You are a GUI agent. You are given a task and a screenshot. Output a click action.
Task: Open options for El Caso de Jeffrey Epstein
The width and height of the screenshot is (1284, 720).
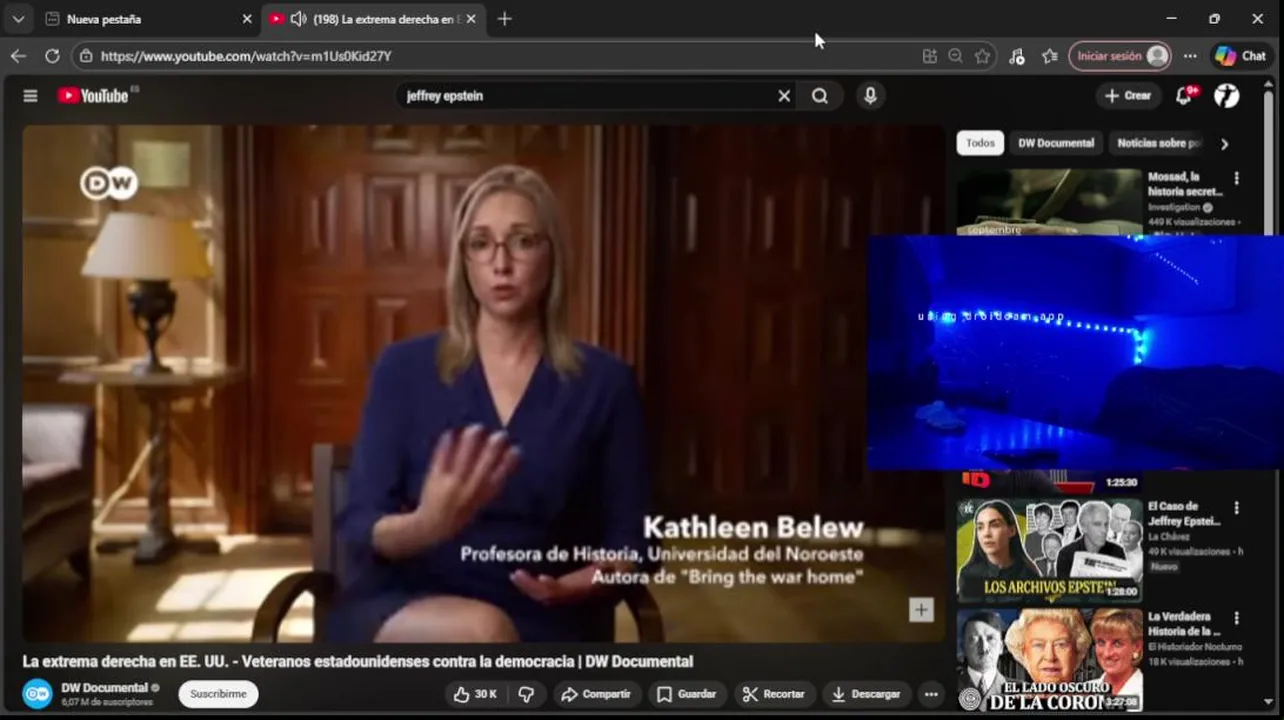(x=1237, y=508)
